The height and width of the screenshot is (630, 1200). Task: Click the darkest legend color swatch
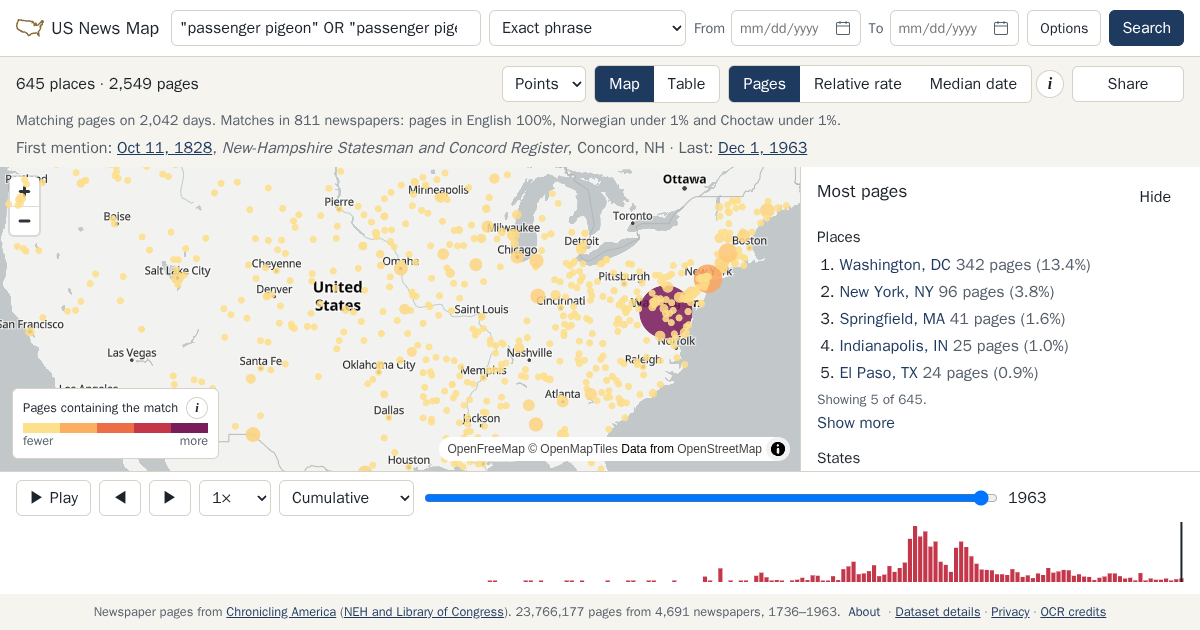click(189, 428)
